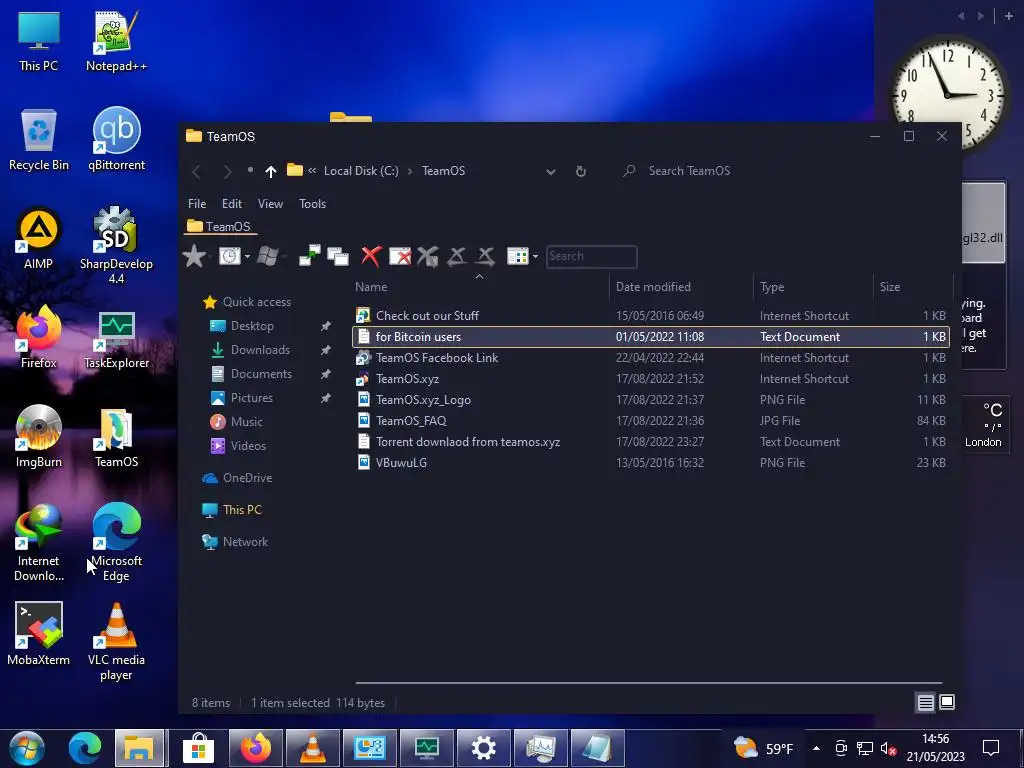
Task: Click the Settings gear taskbar icon
Action: tap(483, 748)
